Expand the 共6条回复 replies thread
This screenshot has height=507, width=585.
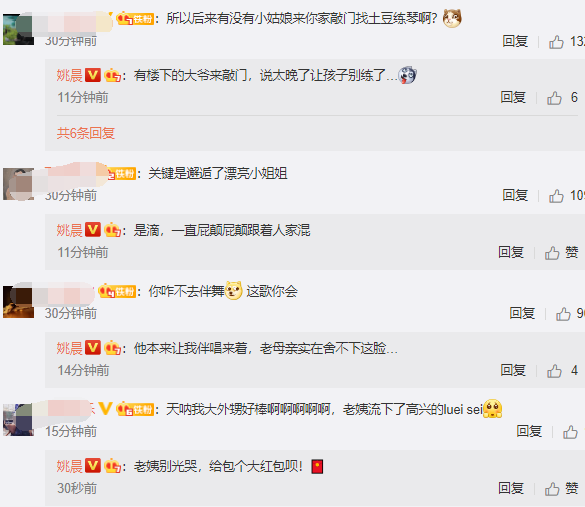pyautogui.click(x=85, y=133)
